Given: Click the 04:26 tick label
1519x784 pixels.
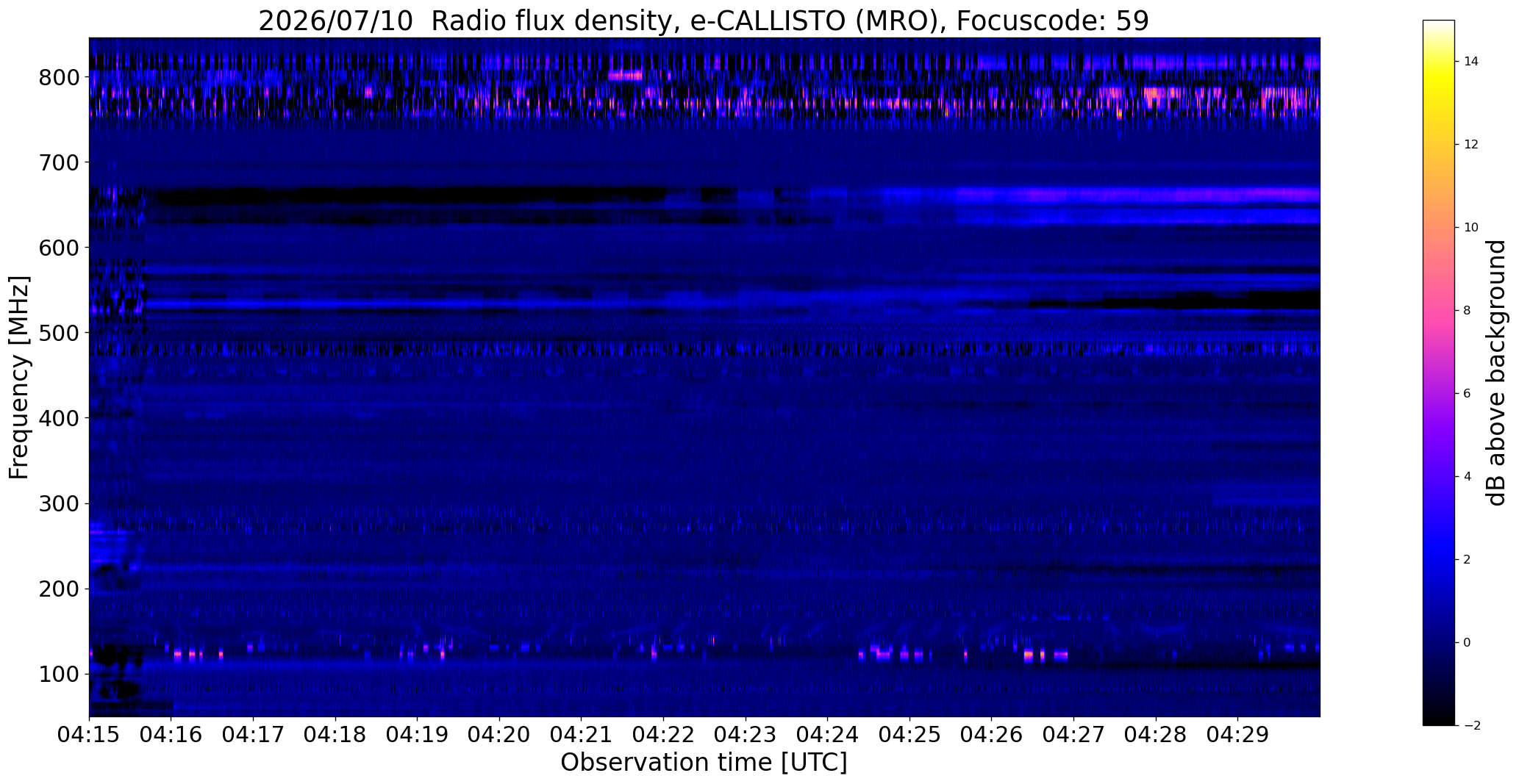Looking at the screenshot, I should [x=992, y=736].
